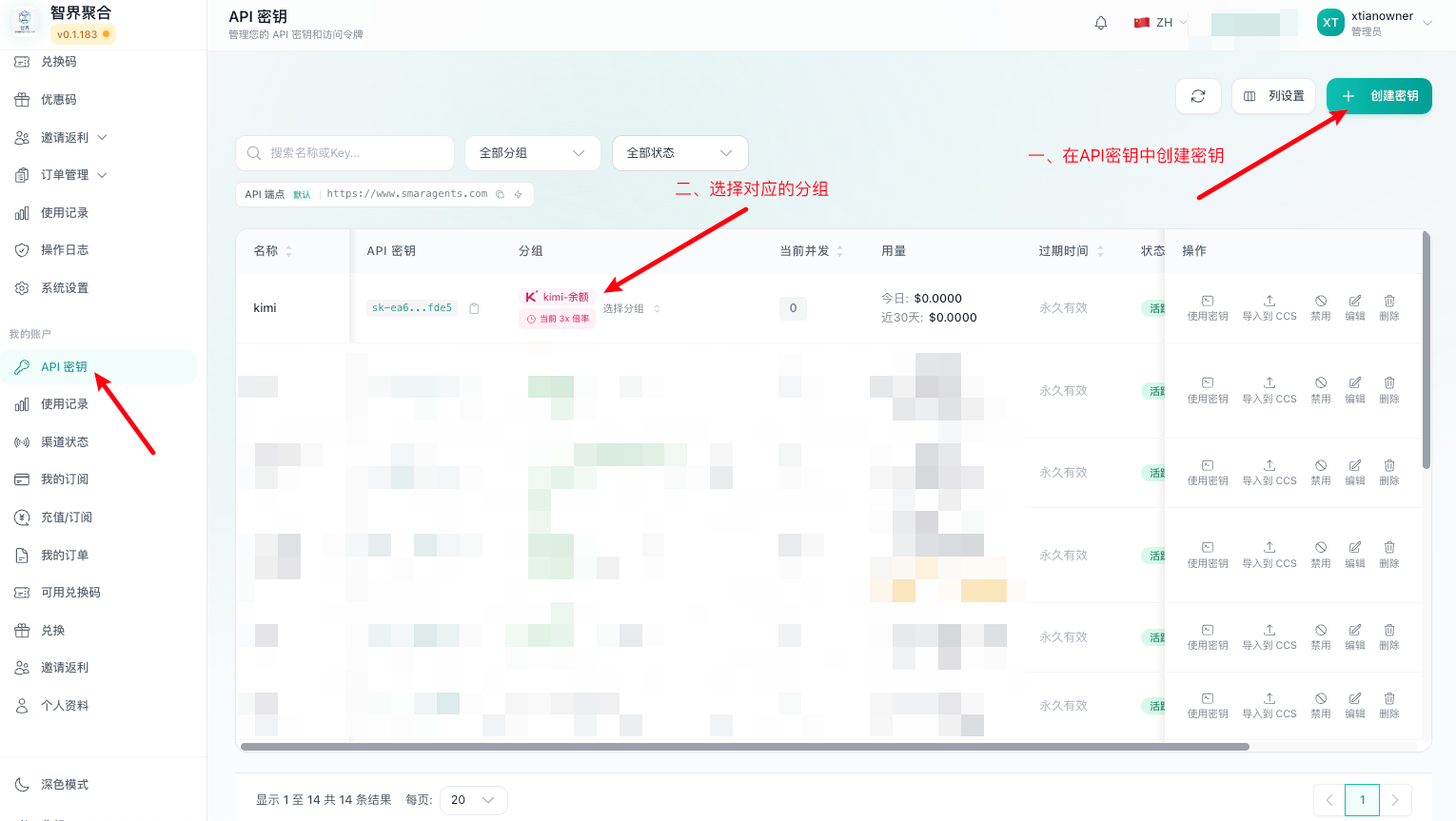Open the 全部分组 filter dropdown
1456x821 pixels.
pyautogui.click(x=532, y=153)
